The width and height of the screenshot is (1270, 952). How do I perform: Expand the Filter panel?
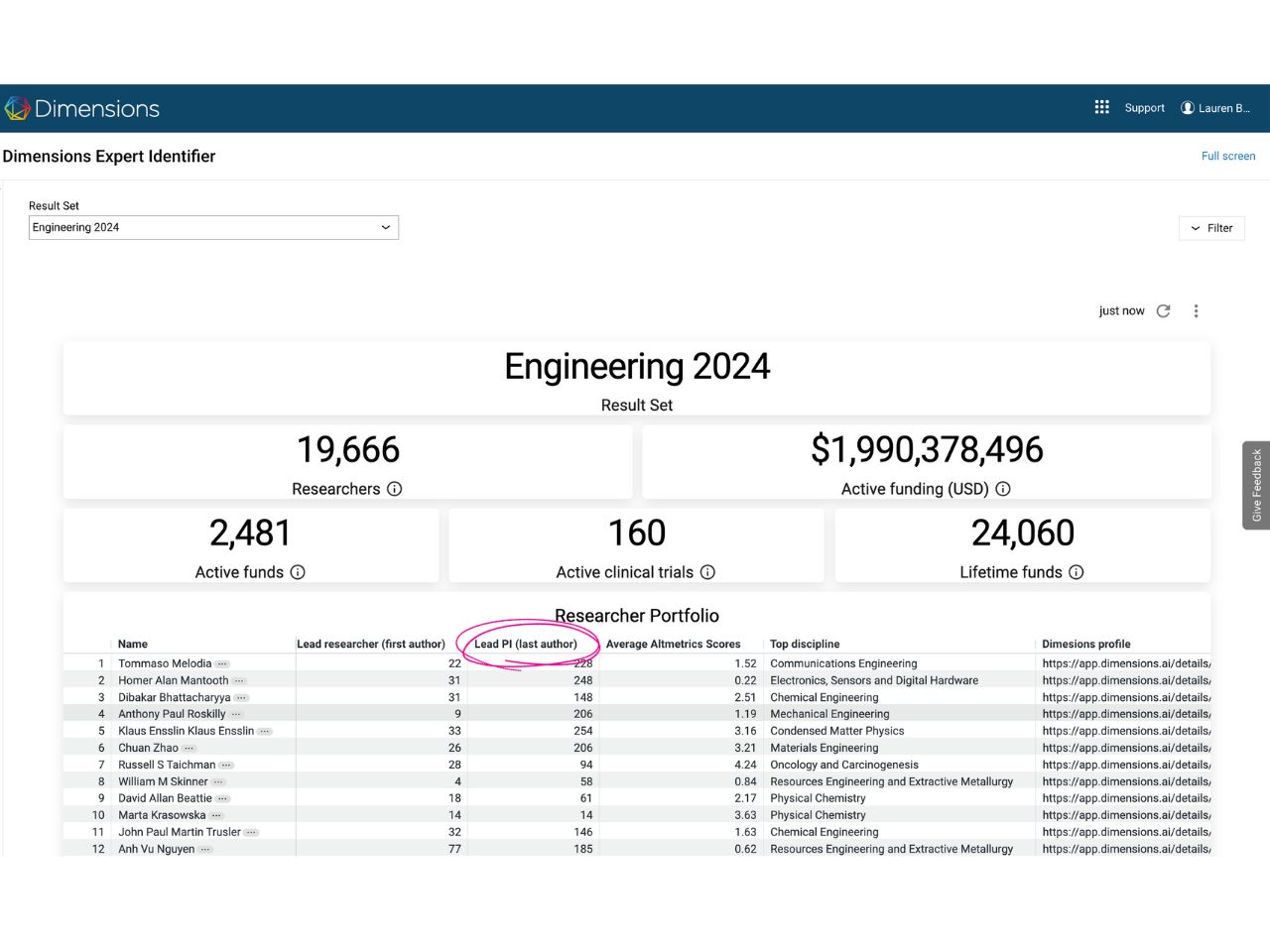(1211, 228)
